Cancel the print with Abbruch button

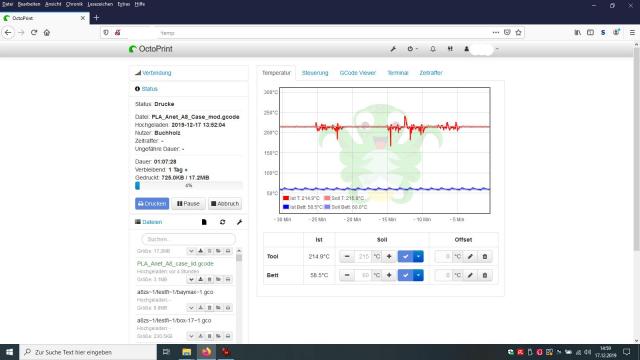click(x=225, y=204)
